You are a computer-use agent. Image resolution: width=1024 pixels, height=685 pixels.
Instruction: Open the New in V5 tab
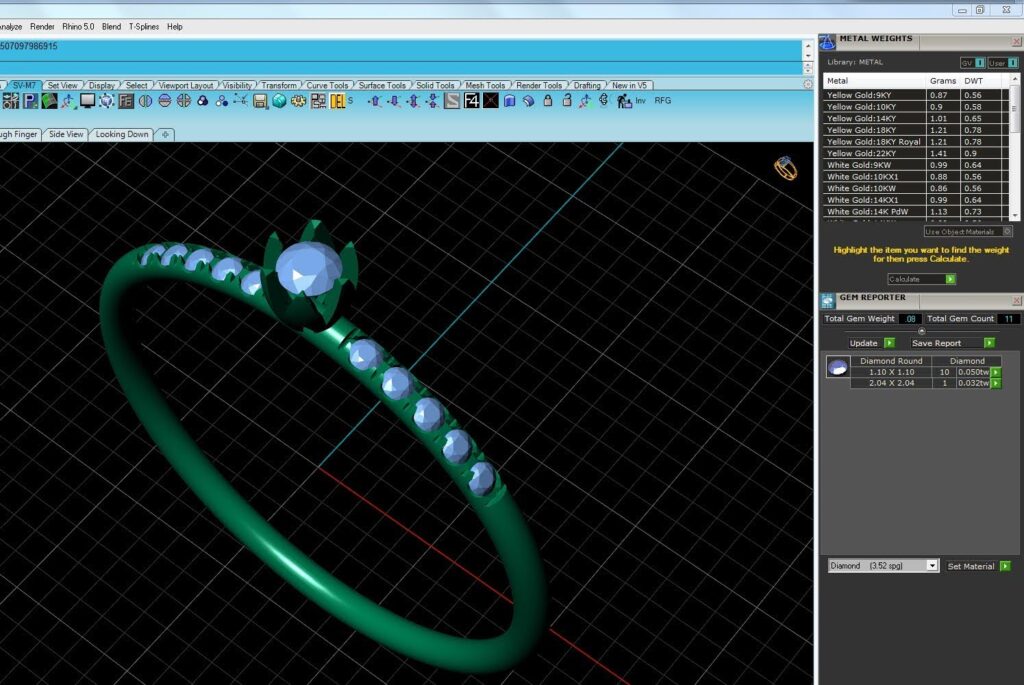629,86
